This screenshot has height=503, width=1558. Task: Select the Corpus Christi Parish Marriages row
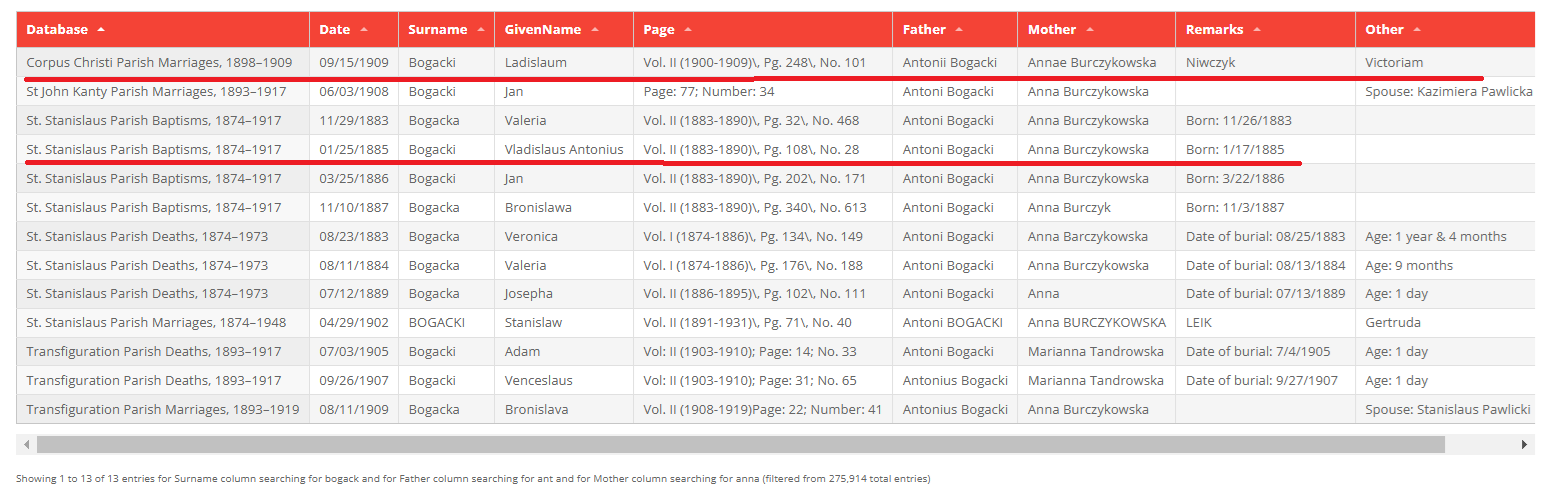click(159, 62)
